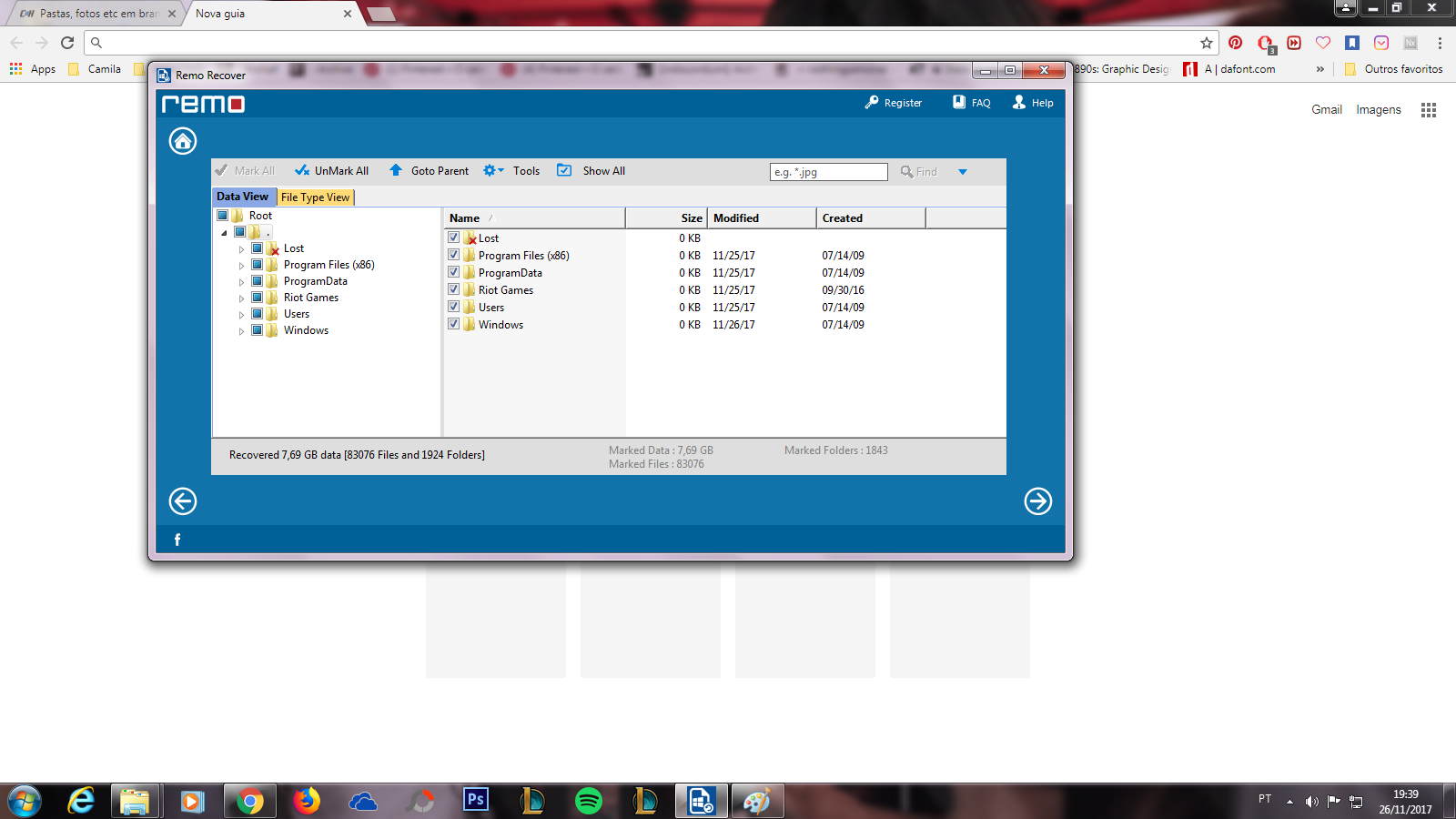Sort by the Size column header
This screenshot has height=819, width=1456.
click(x=666, y=218)
